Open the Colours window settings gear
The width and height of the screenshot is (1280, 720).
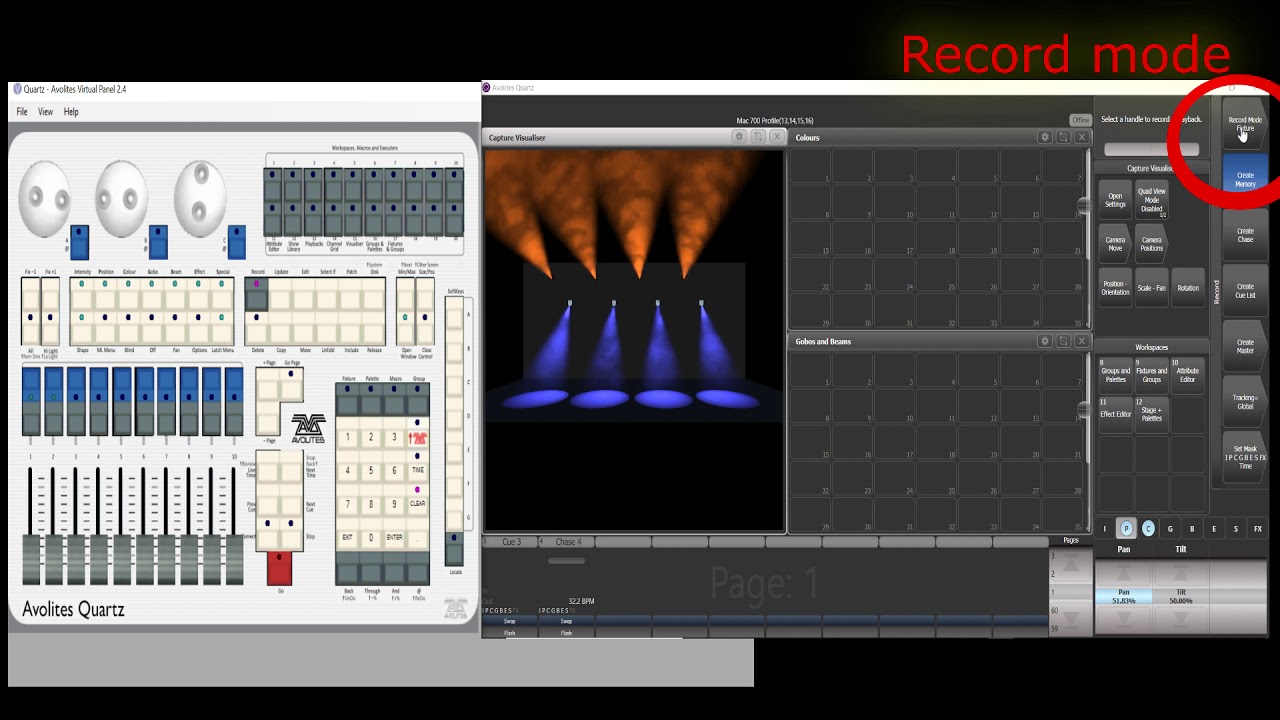pos(1045,137)
